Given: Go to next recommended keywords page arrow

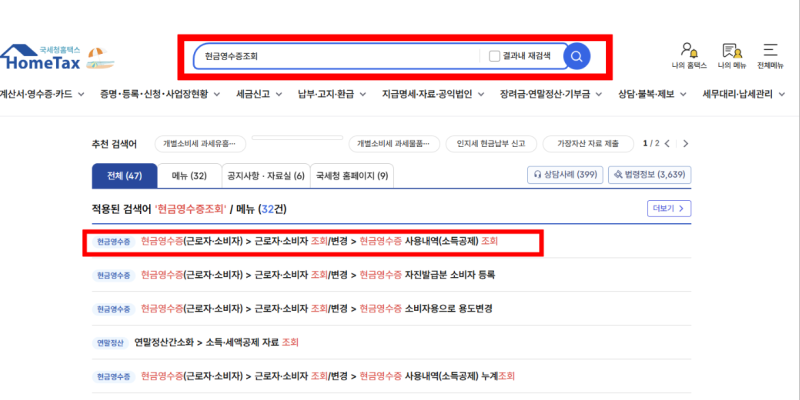Looking at the screenshot, I should click(x=685, y=144).
